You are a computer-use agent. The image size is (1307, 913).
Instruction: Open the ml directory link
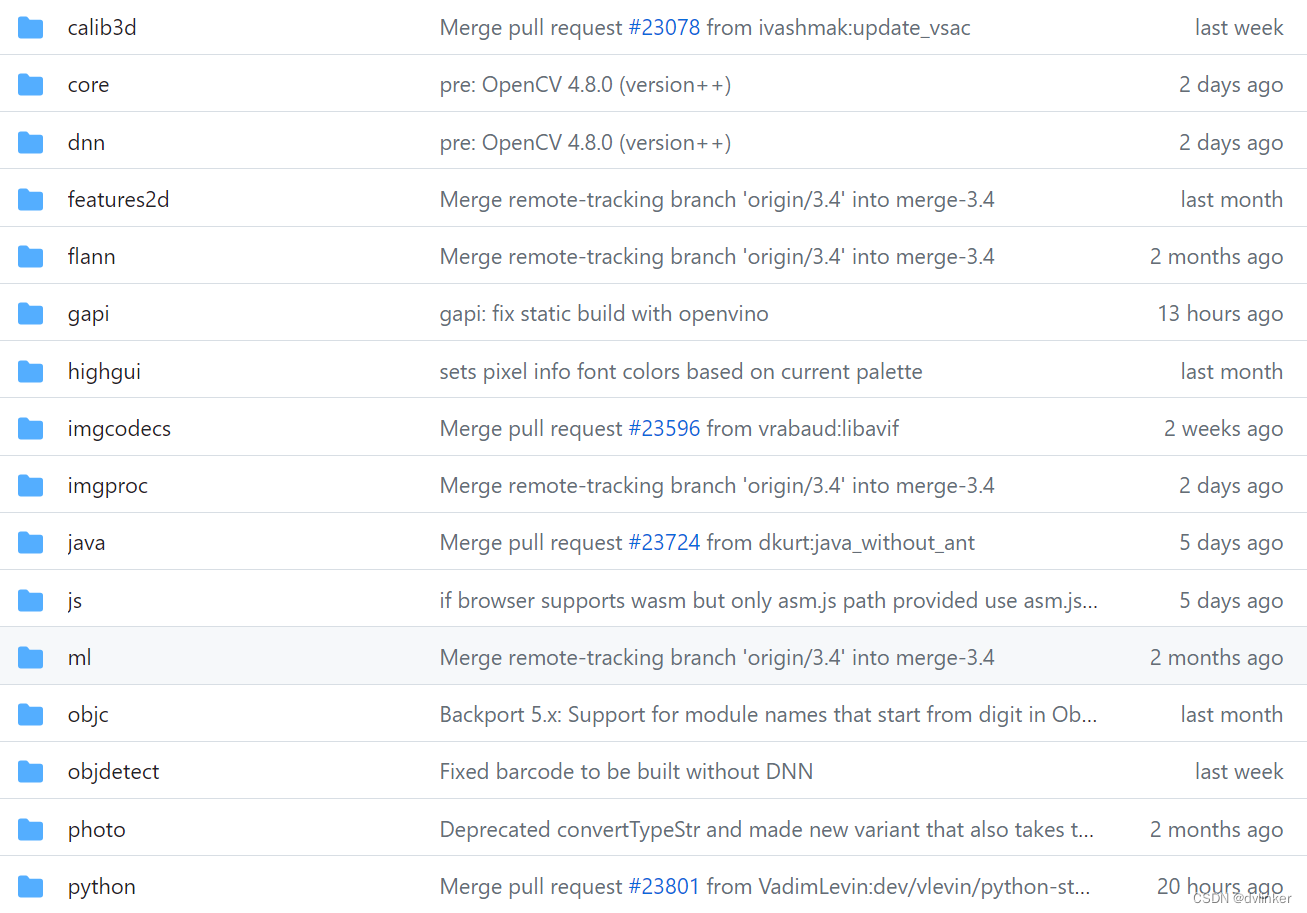click(79, 658)
